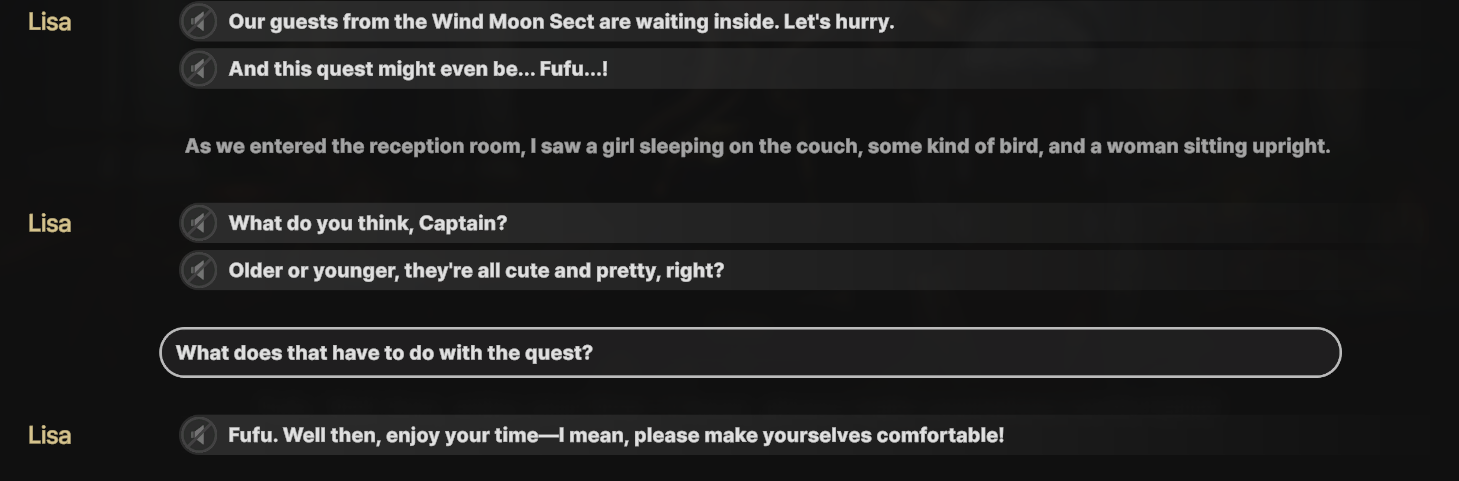
Task: Play audio for "What do you think, Captain?"
Action: (199, 223)
